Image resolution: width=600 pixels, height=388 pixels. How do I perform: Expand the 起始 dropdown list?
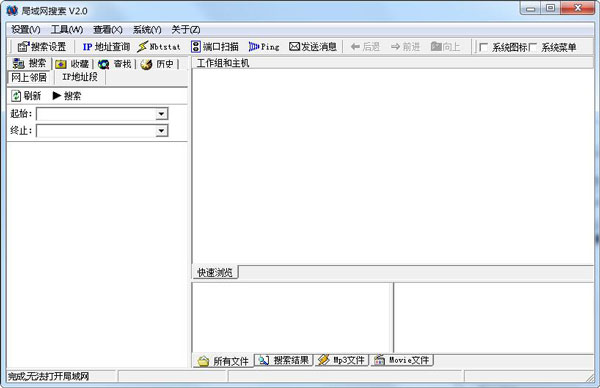pos(161,114)
